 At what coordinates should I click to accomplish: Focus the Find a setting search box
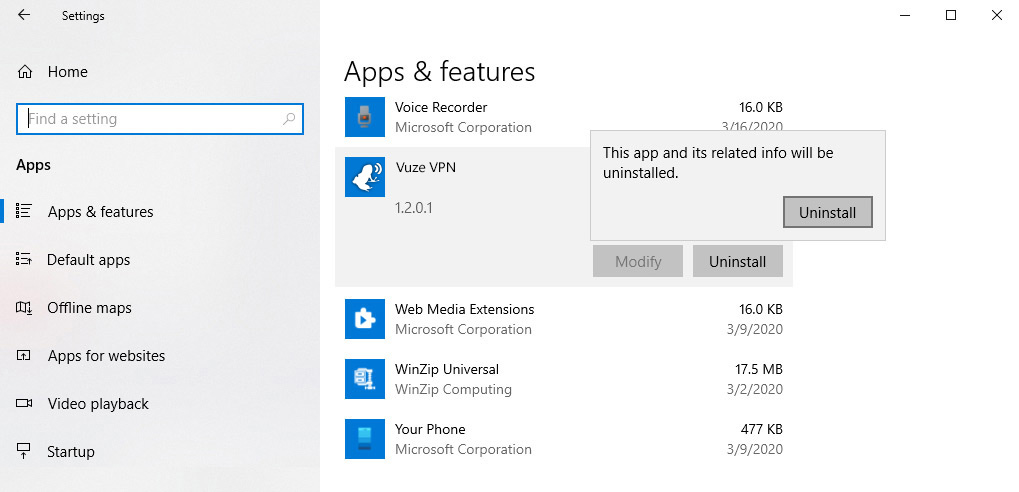160,119
